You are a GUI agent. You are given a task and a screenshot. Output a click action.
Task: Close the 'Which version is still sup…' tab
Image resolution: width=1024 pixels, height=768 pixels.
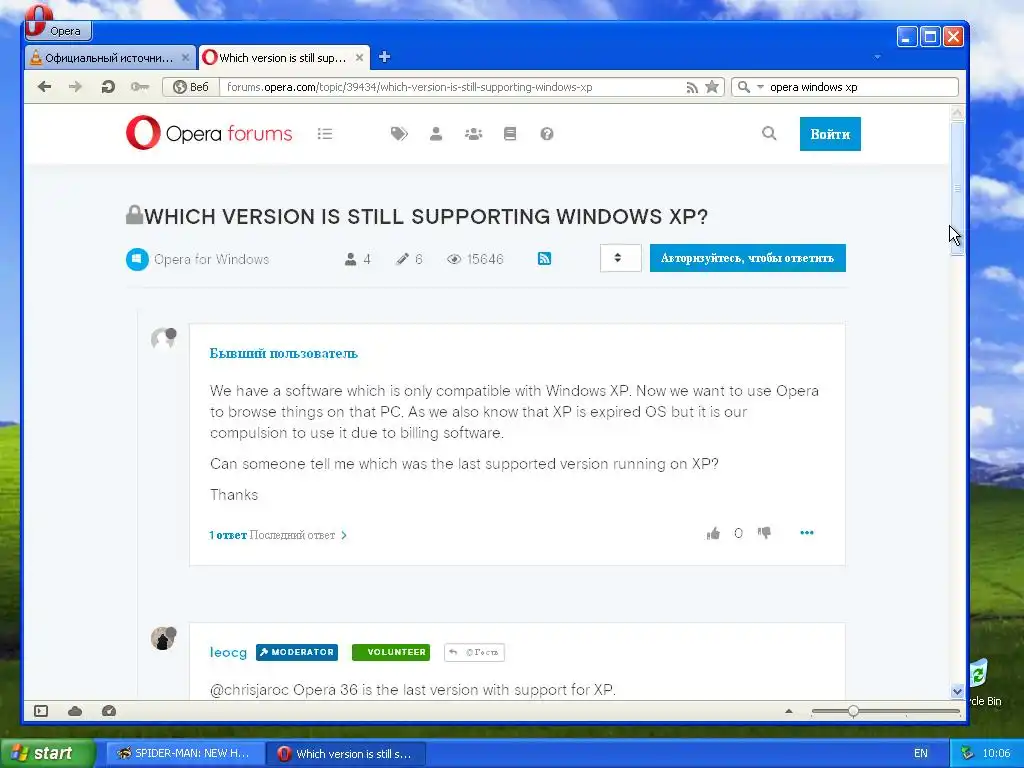pos(359,57)
